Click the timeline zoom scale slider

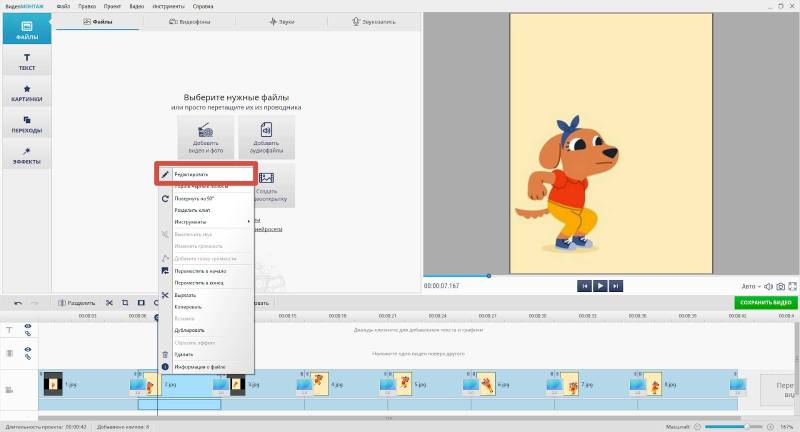click(733, 426)
